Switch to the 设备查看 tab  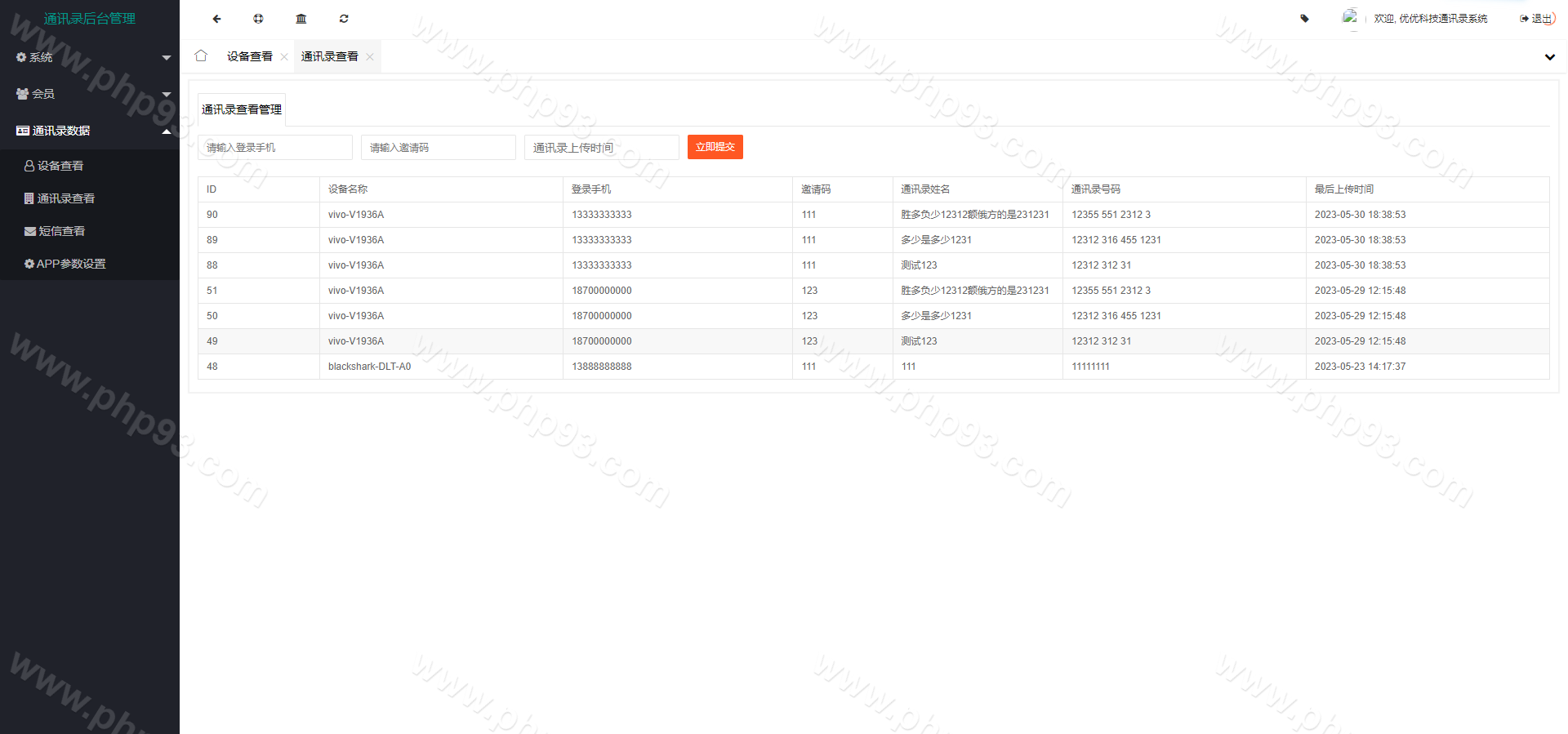(x=249, y=56)
